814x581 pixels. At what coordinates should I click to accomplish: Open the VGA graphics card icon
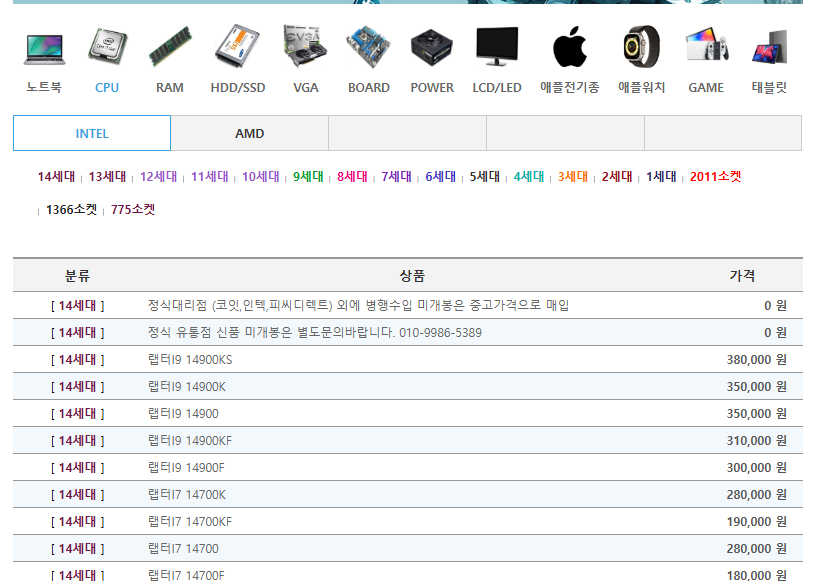(x=305, y=46)
